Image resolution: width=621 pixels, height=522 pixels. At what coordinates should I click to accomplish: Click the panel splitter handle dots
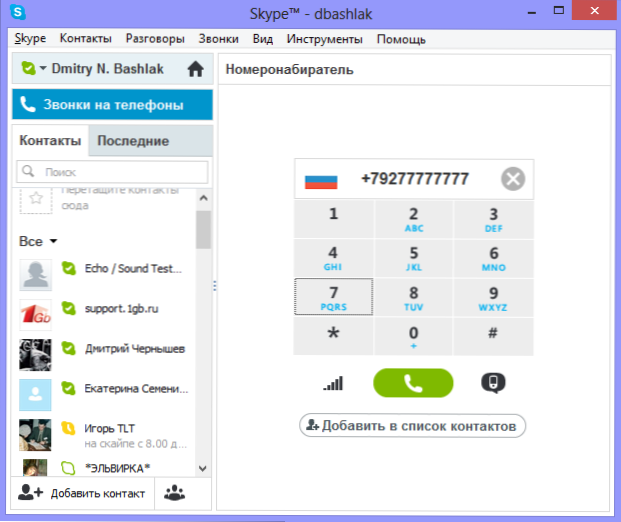coord(215,286)
